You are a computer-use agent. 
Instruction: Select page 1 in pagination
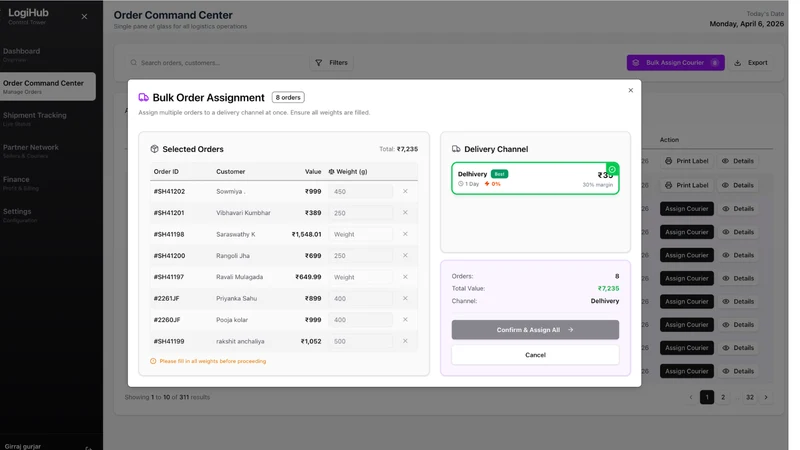pyautogui.click(x=707, y=397)
